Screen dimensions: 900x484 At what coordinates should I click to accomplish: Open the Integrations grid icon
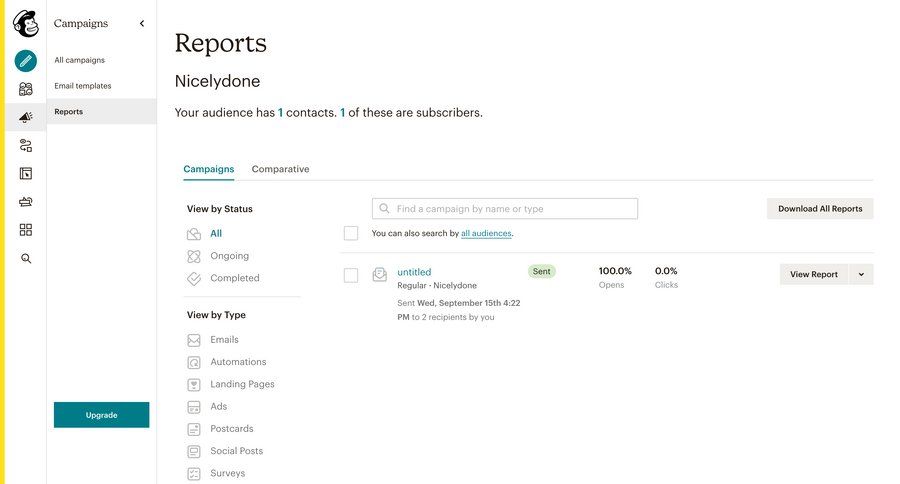[26, 230]
